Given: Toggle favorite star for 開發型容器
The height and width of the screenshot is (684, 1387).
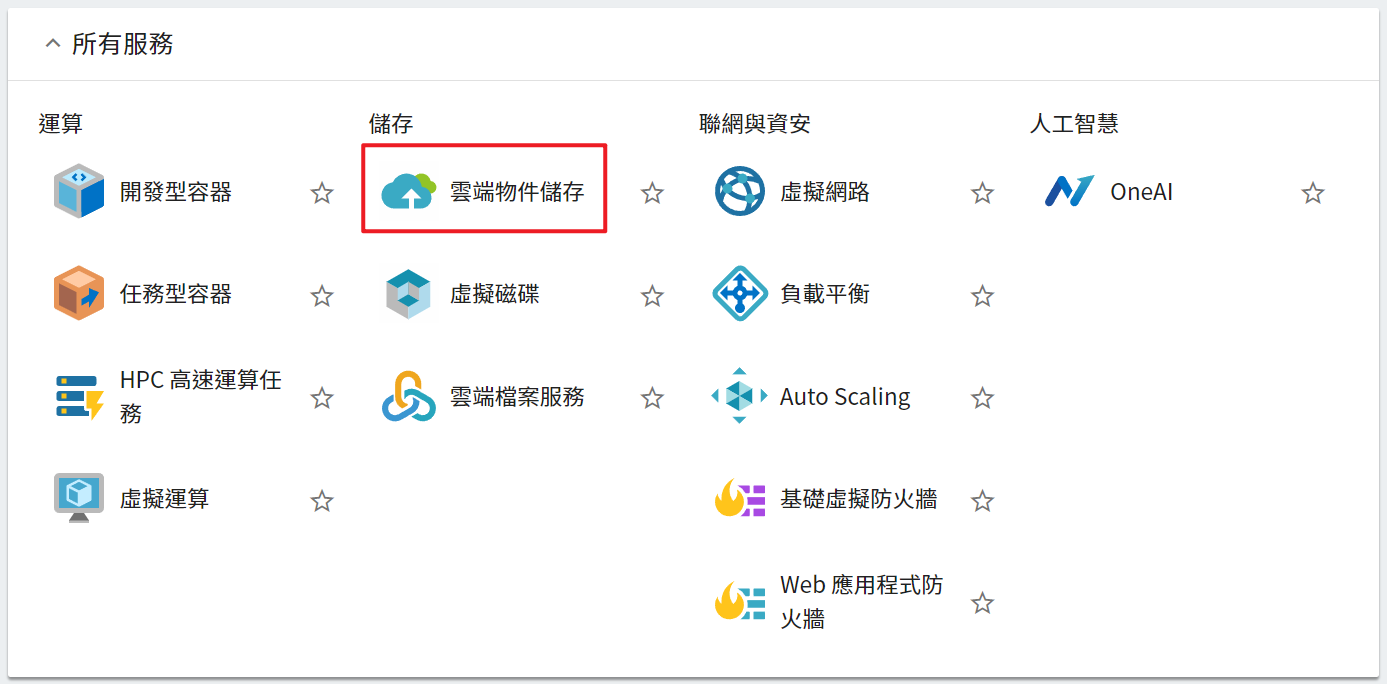Looking at the screenshot, I should tap(322, 193).
